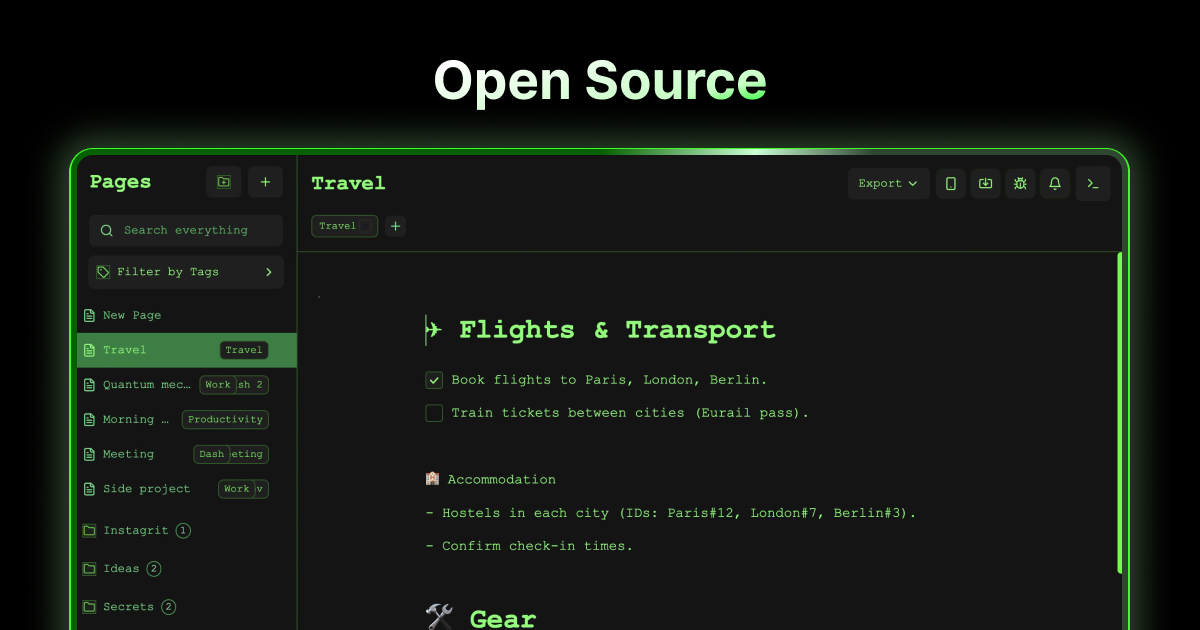1200x630 pixels.
Task: Click the Hostels in each city line
Action: pyautogui.click(x=671, y=513)
